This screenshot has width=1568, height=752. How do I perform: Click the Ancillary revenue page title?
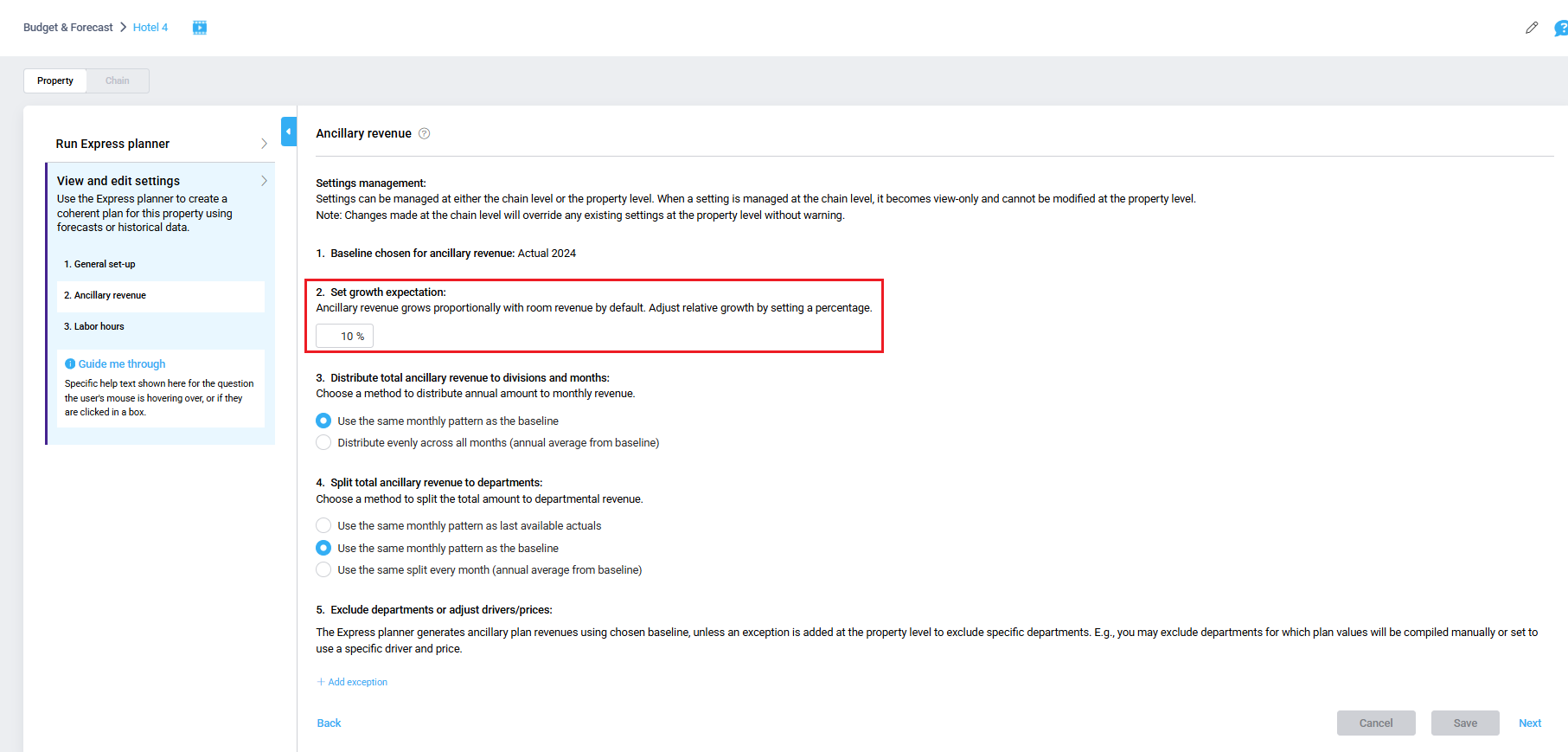pos(363,133)
